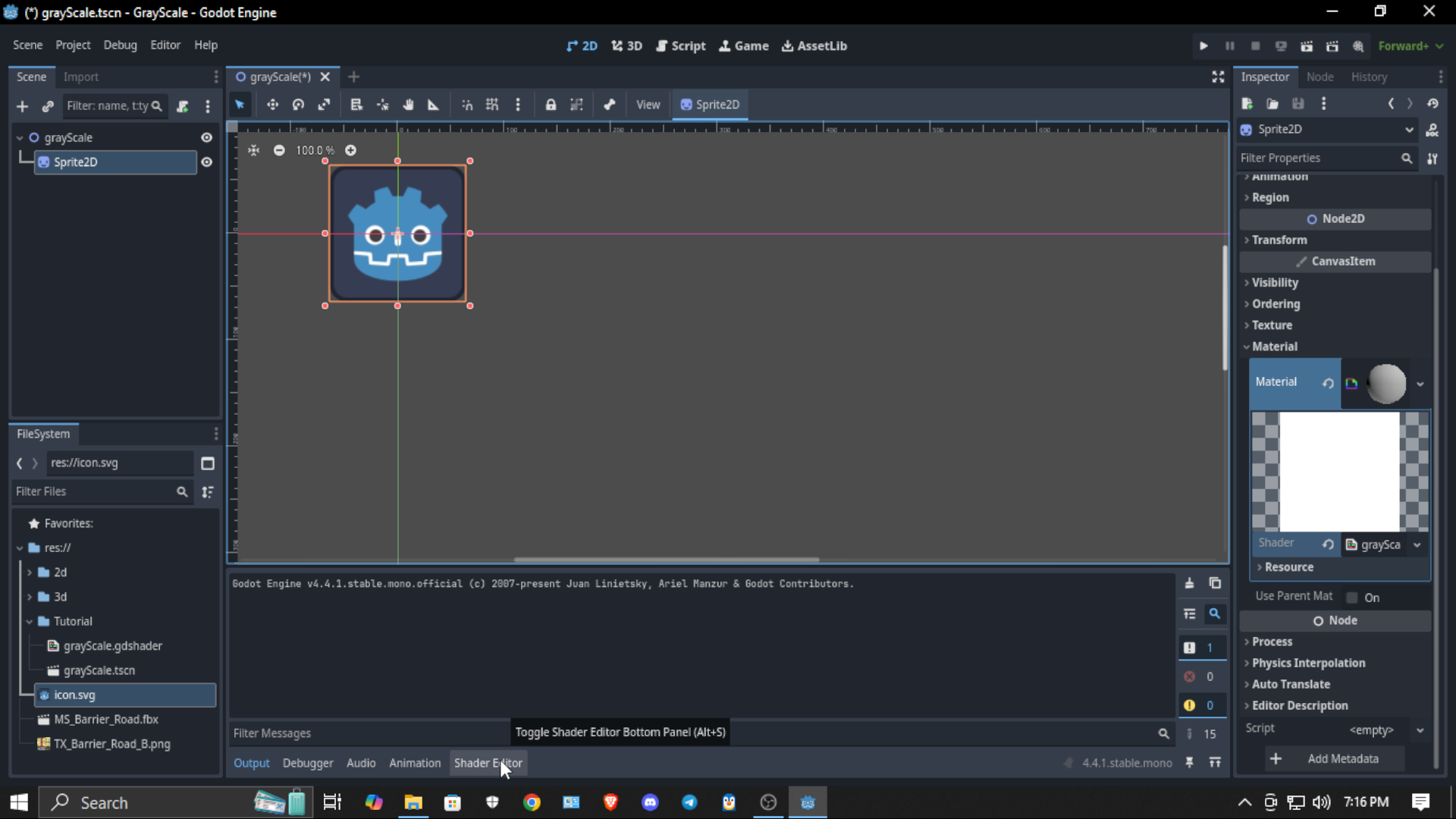Select the Ruler Mode tool

(433, 105)
